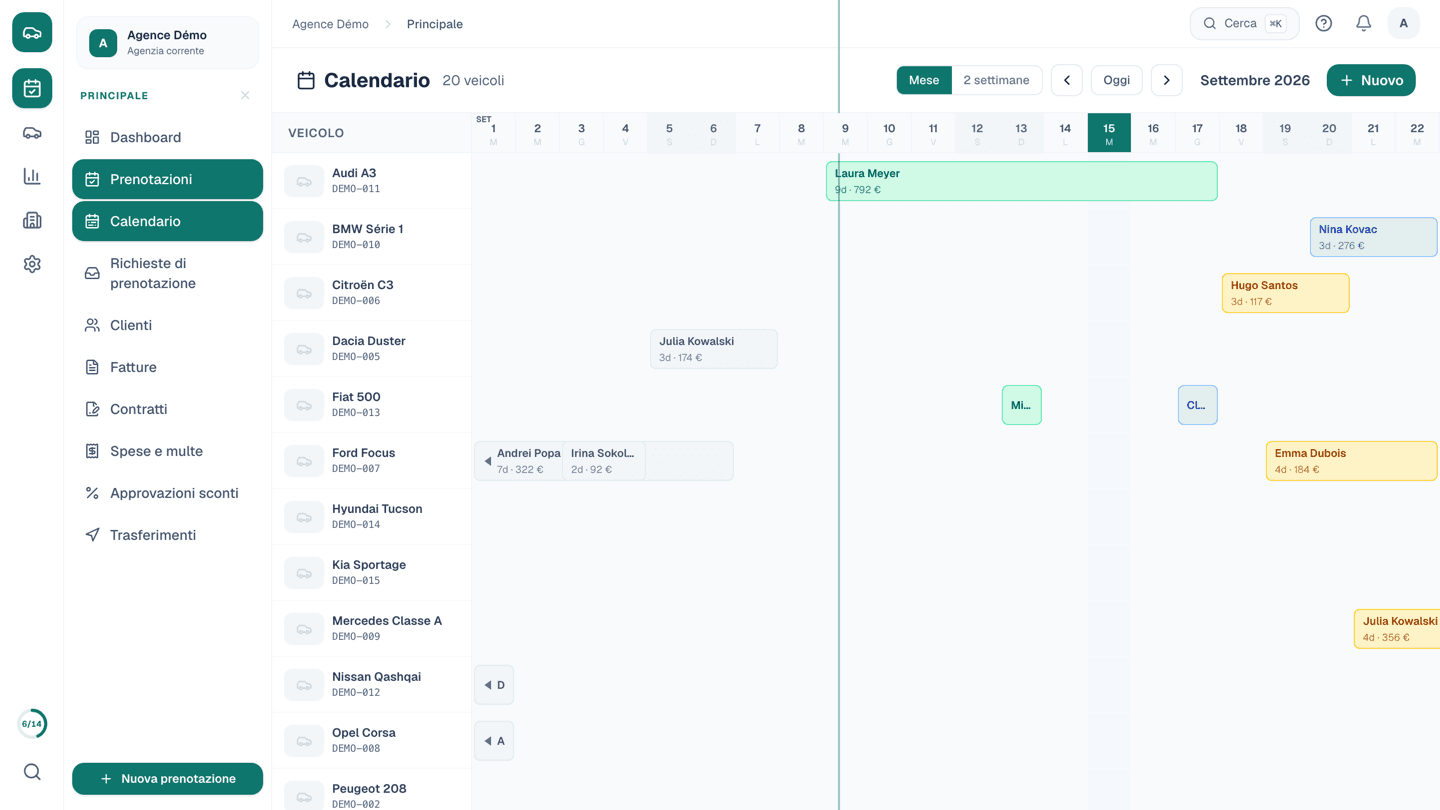Open Richieste di prenotazione menu item

point(167,273)
